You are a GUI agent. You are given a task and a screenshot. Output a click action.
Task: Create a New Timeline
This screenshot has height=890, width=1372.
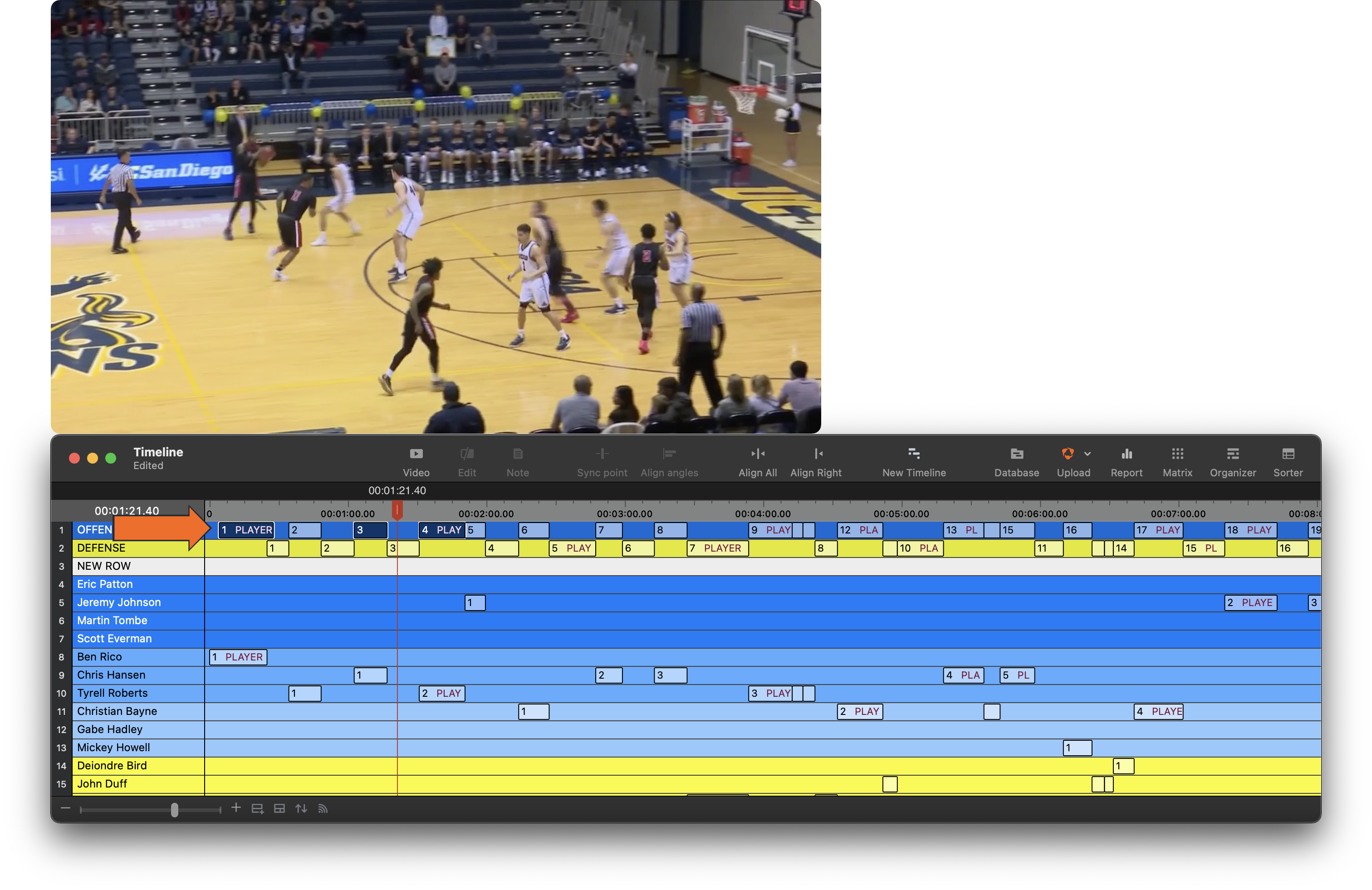coord(914,460)
